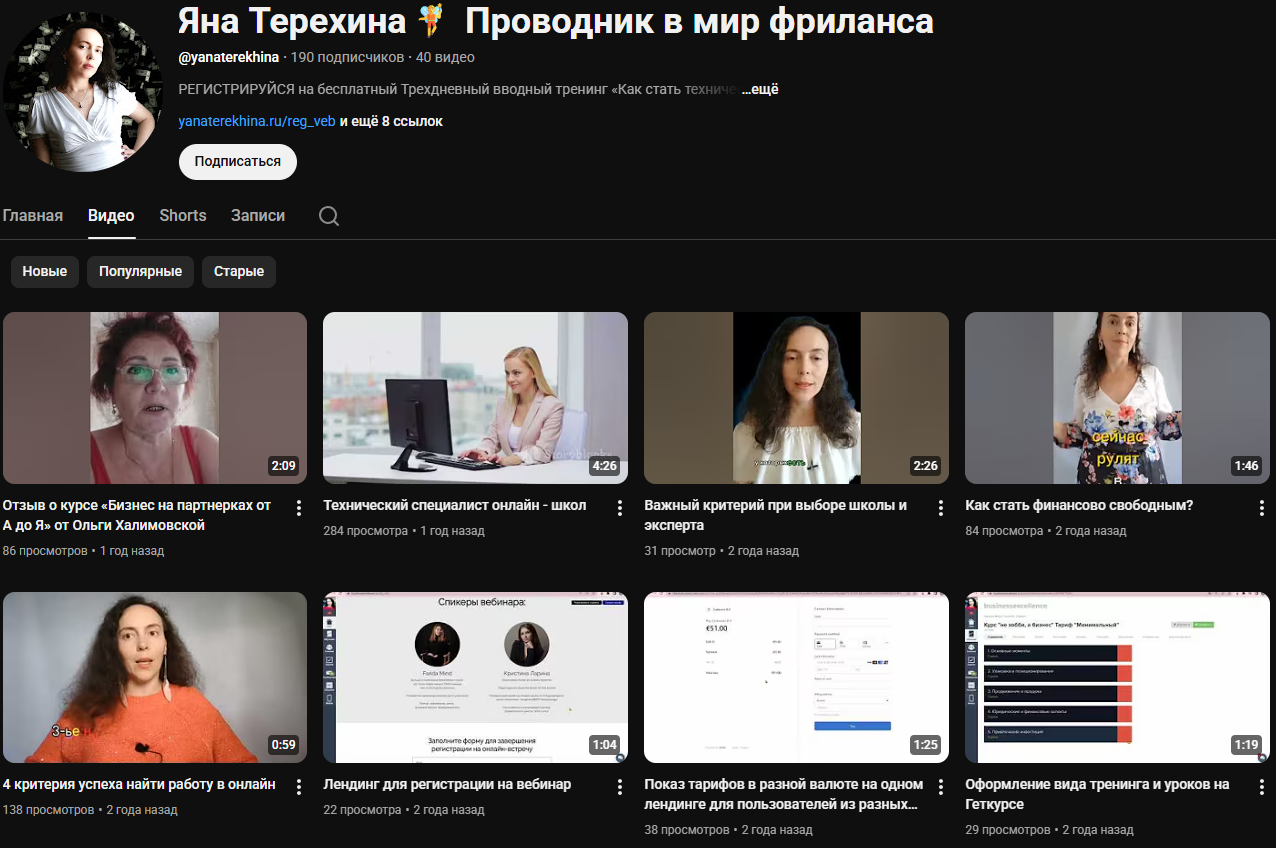Open title «Отзыв о курсе «Бизнес на партнерках»
The image size is (1276, 848).
click(x=137, y=515)
